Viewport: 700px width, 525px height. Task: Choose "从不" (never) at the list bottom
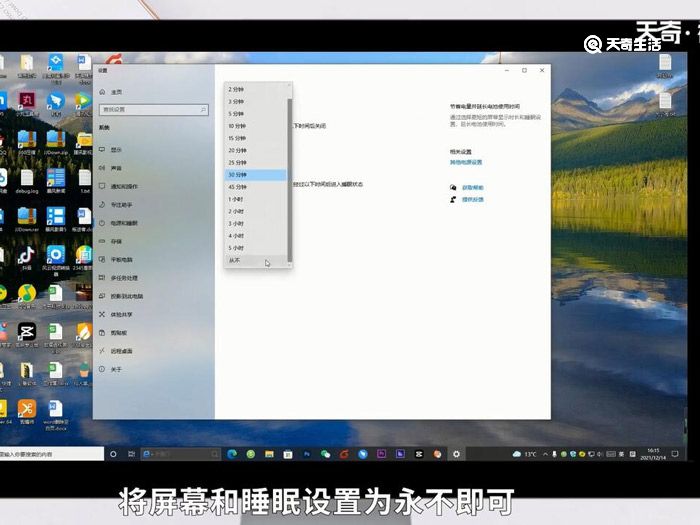pyautogui.click(x=256, y=260)
